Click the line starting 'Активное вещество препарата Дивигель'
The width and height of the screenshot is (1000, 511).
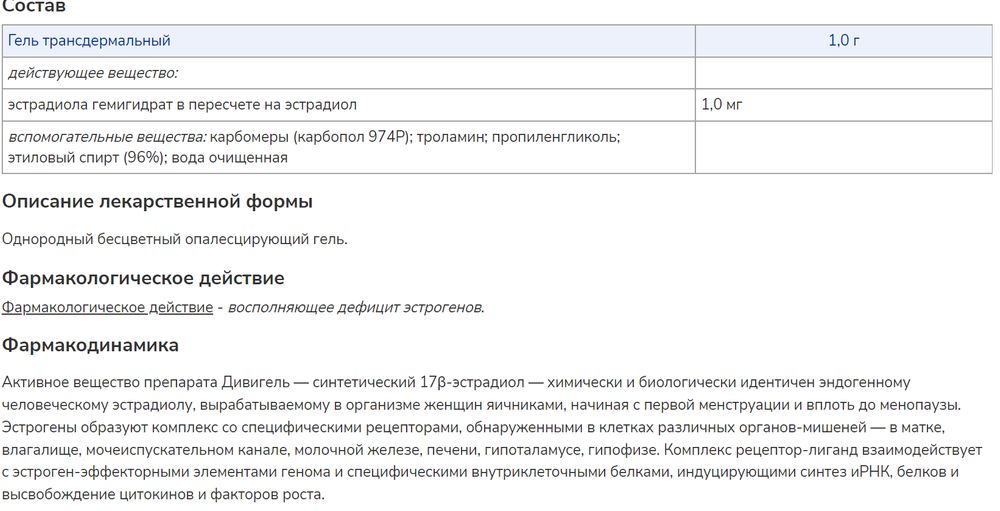tap(456, 383)
